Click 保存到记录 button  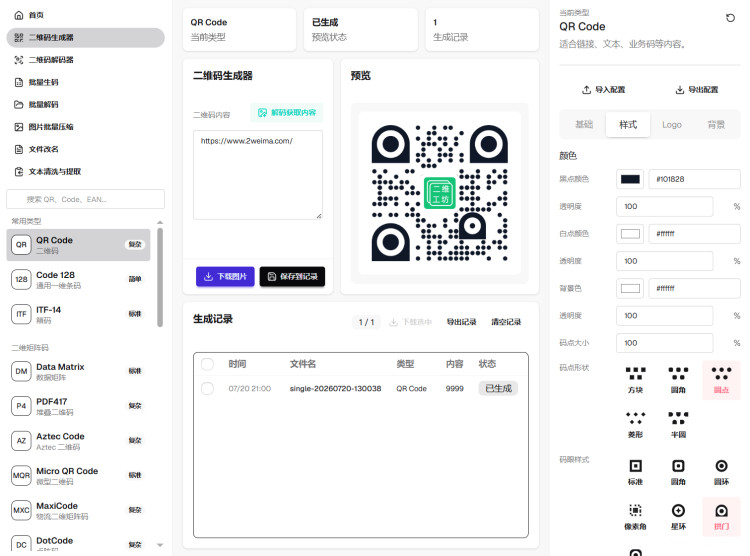292,277
